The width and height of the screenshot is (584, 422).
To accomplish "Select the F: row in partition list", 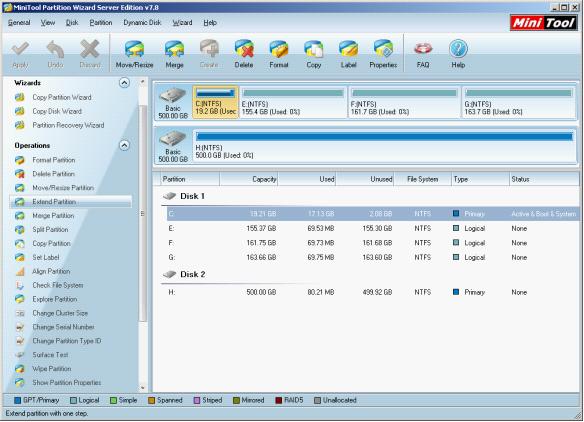I will click(373, 243).
